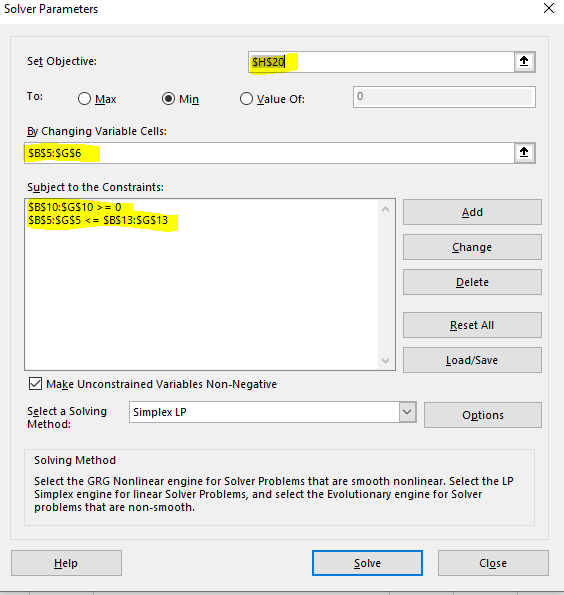Click the Help button
Screen dimensions: 564x595
(66, 563)
